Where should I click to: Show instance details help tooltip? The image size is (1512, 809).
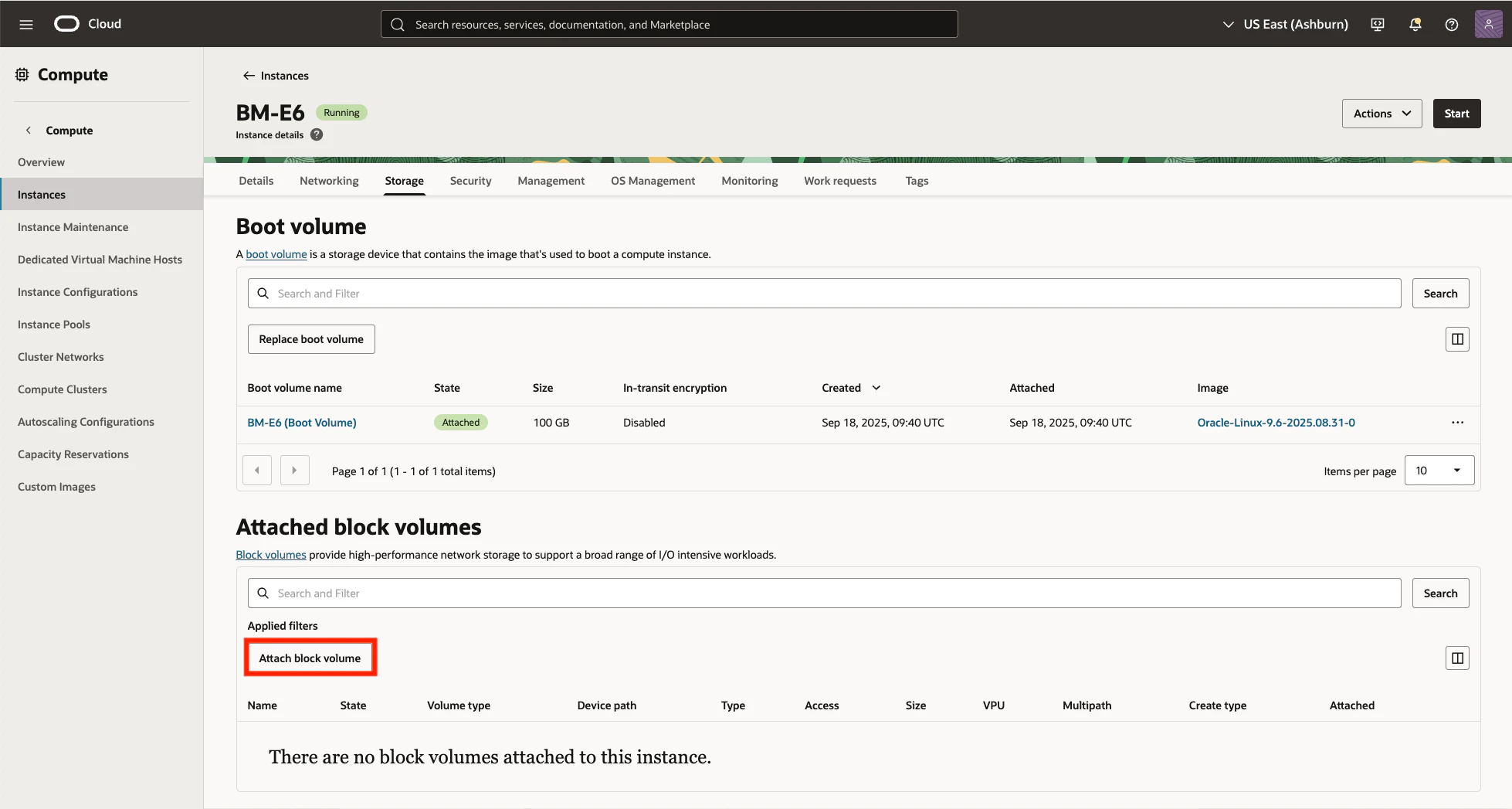[317, 134]
